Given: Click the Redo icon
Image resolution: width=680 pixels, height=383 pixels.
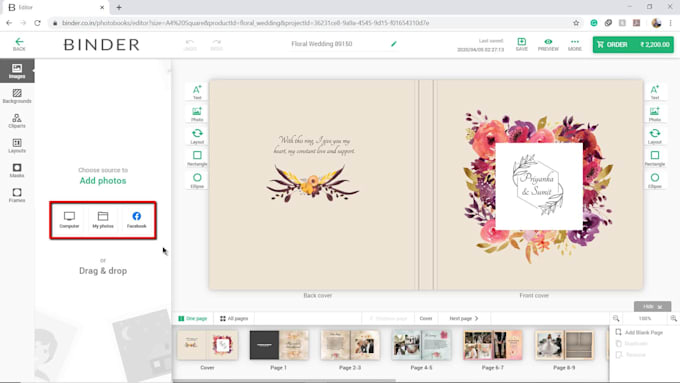Looking at the screenshot, I should pos(216,44).
